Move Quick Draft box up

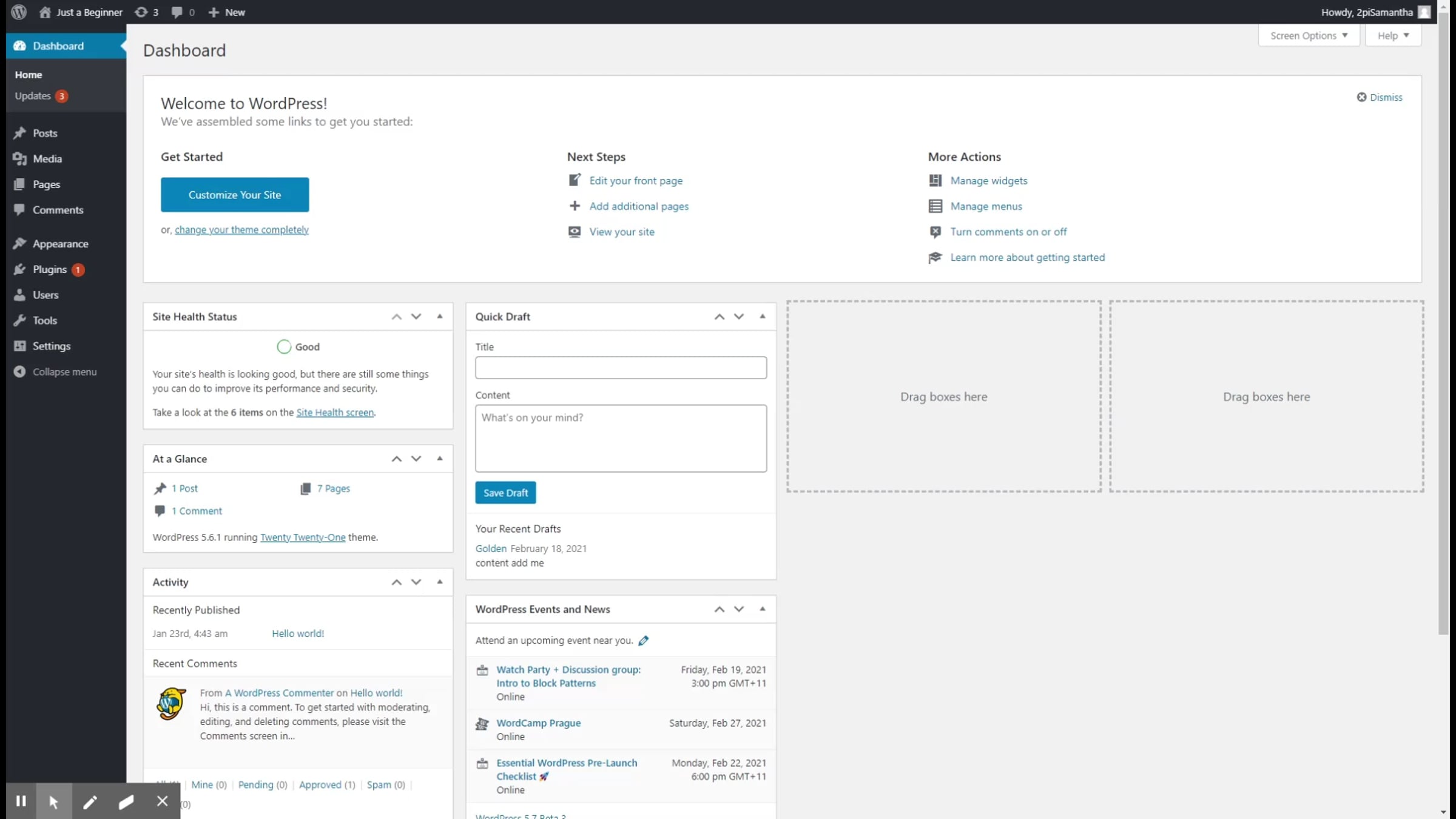[x=720, y=317]
